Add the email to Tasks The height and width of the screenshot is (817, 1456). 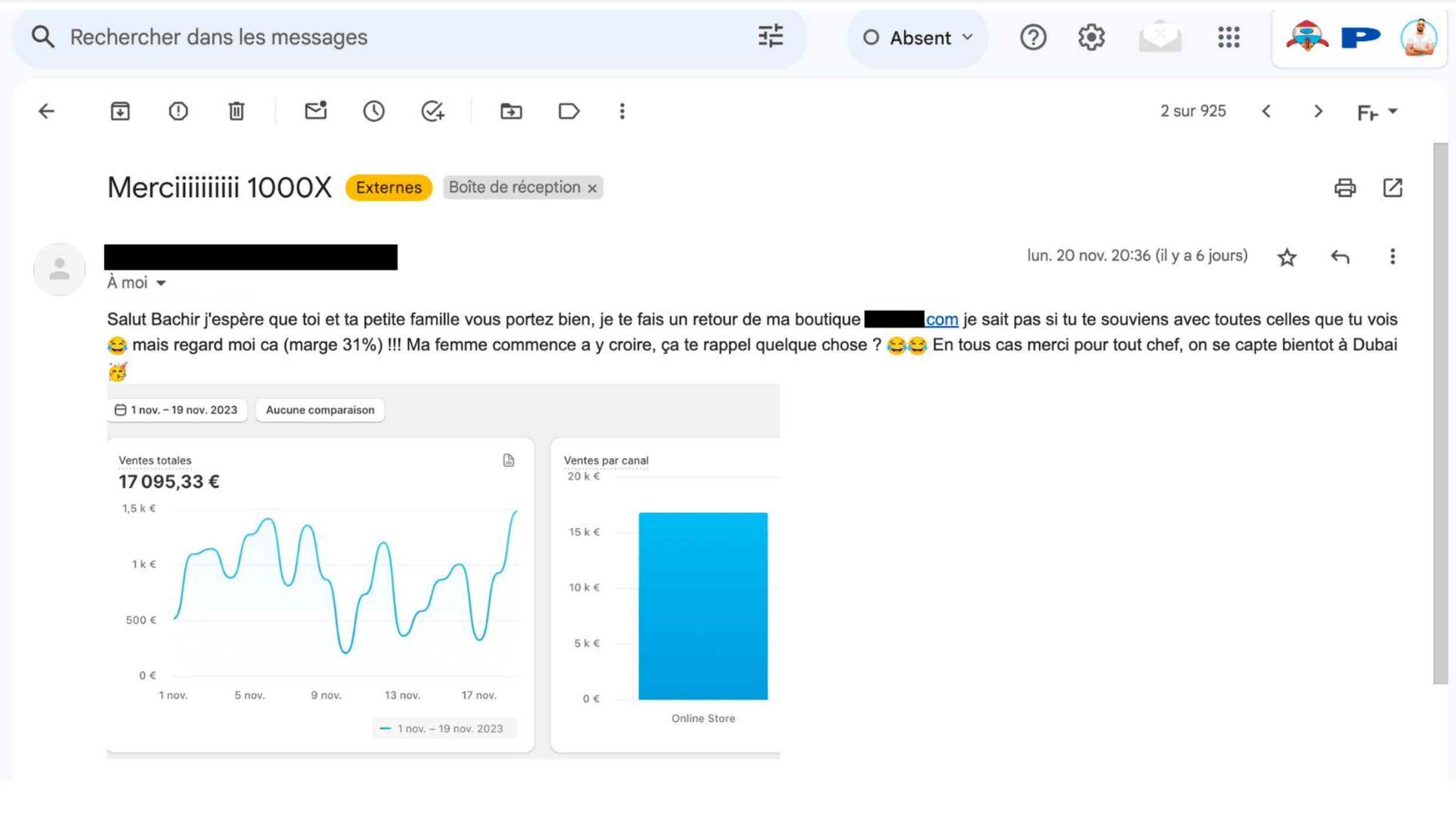433,111
